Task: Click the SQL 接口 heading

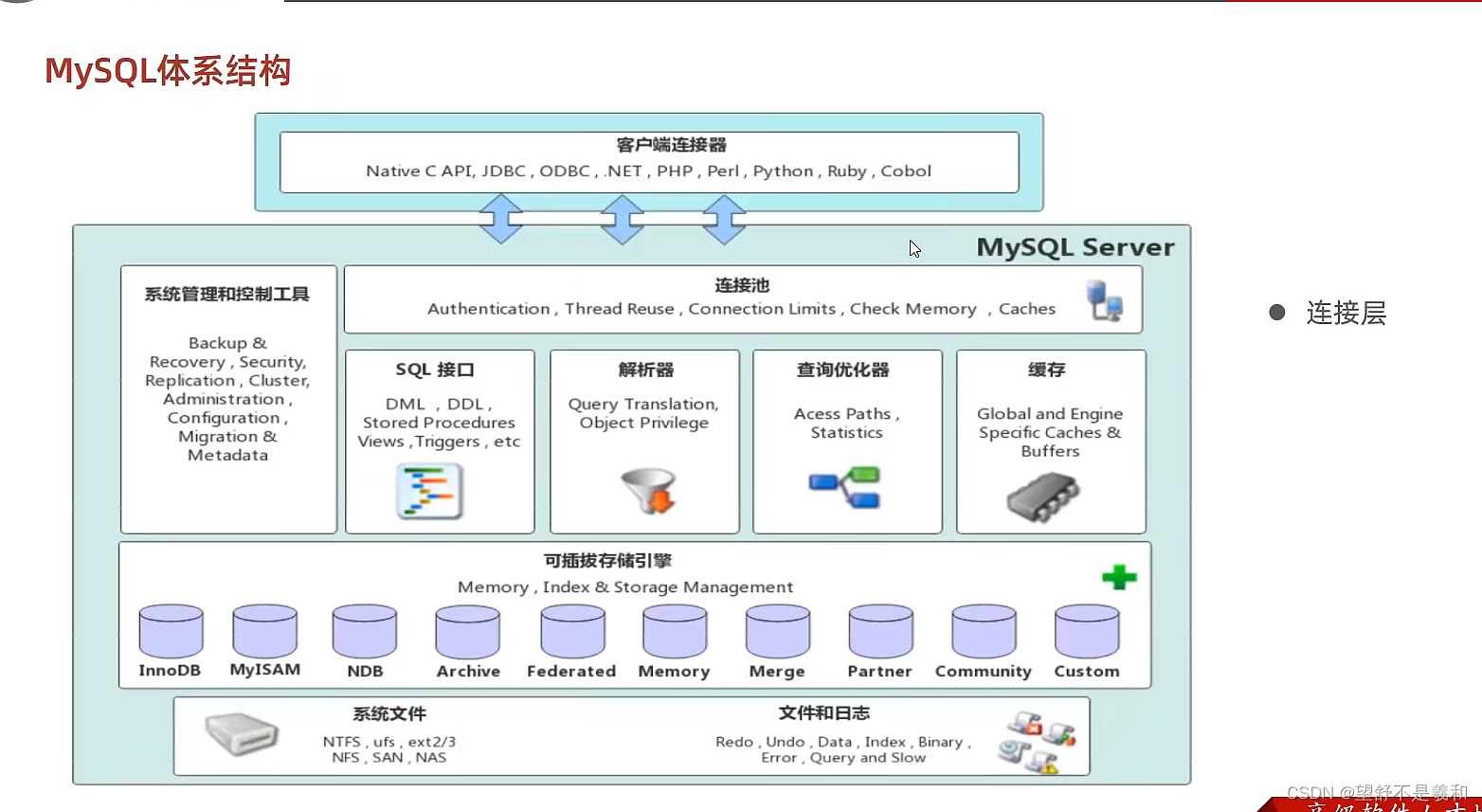Action: [x=435, y=370]
